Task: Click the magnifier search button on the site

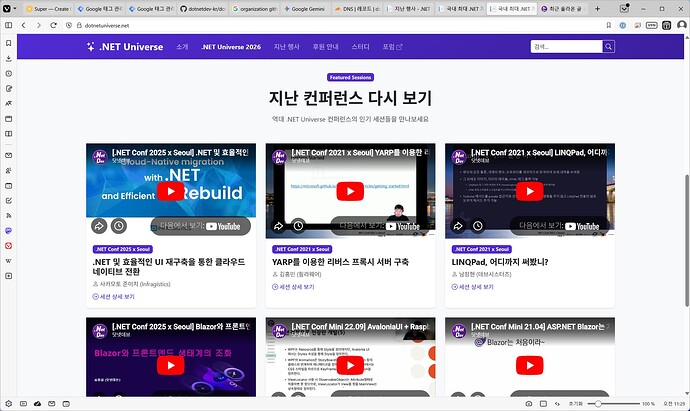Action: (x=609, y=46)
